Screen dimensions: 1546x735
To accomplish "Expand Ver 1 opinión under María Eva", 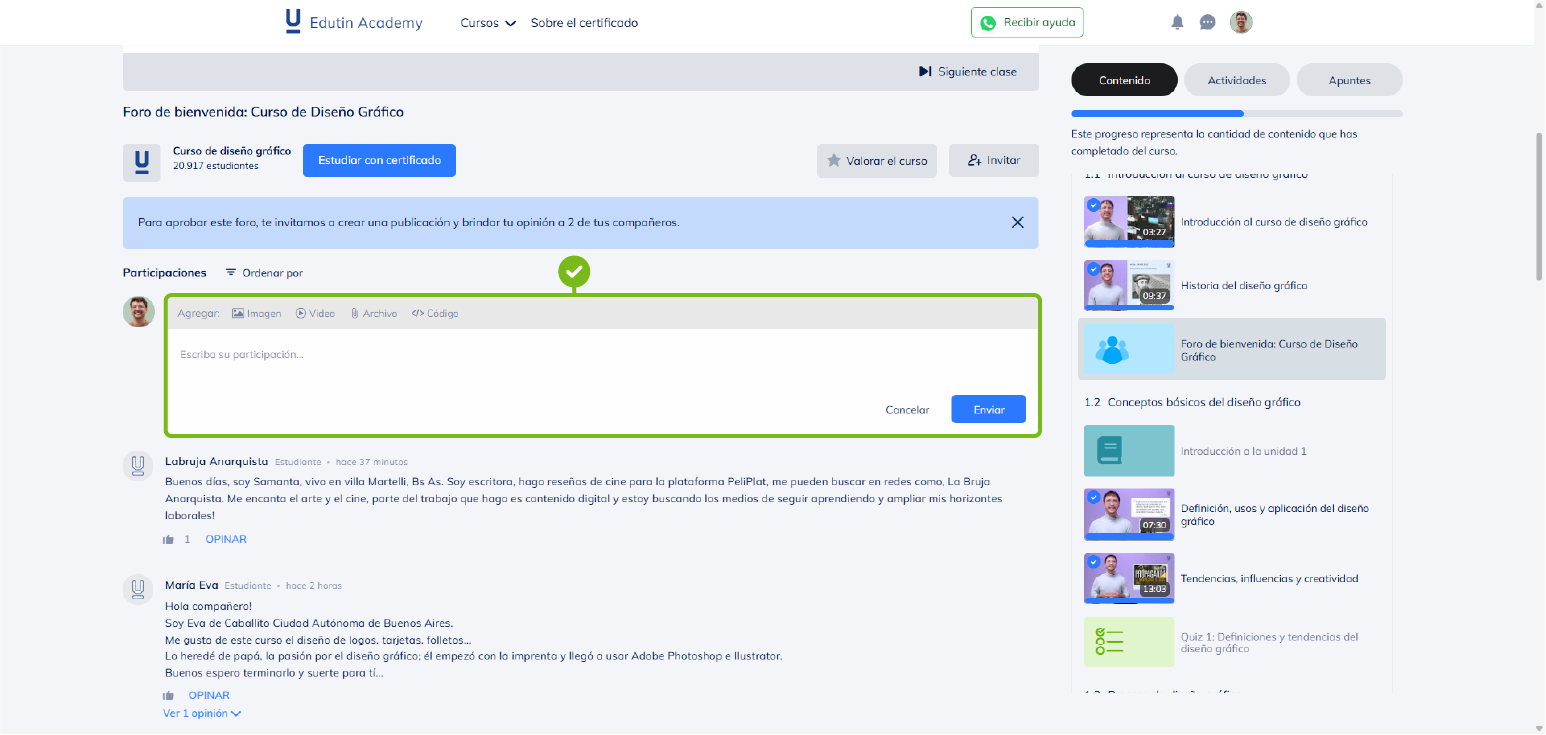I will pos(202,714).
